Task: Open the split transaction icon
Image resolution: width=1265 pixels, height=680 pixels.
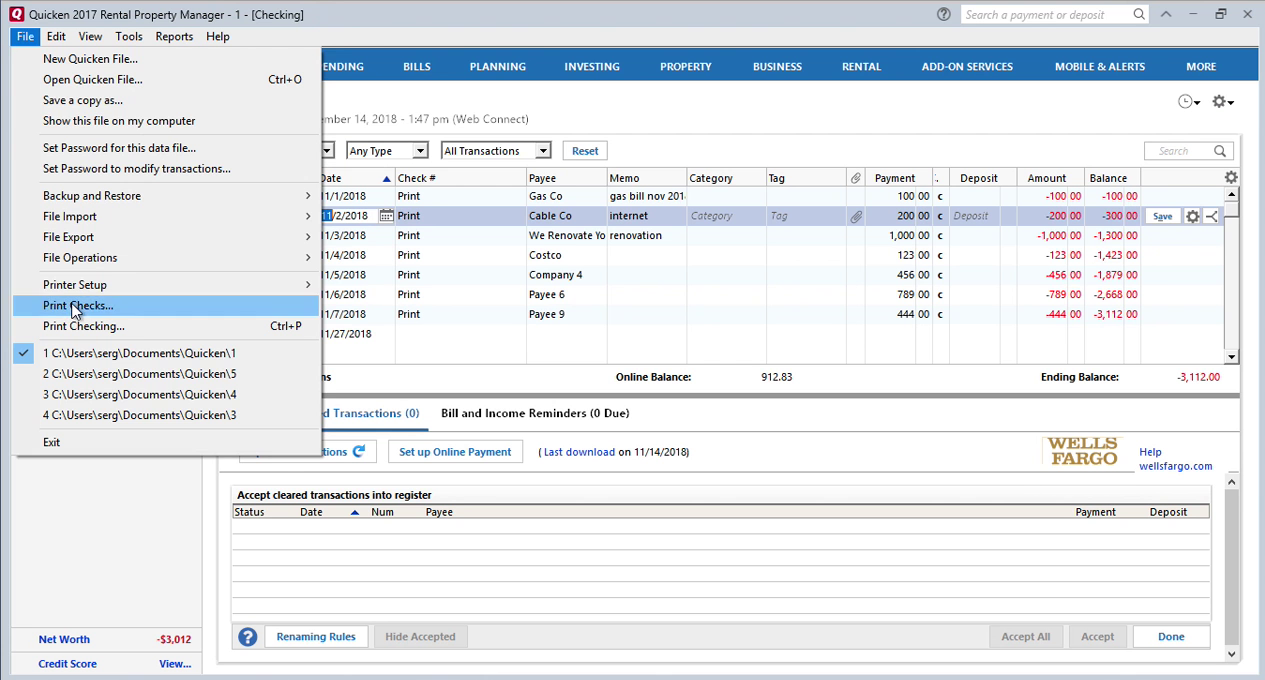Action: 1213,215
